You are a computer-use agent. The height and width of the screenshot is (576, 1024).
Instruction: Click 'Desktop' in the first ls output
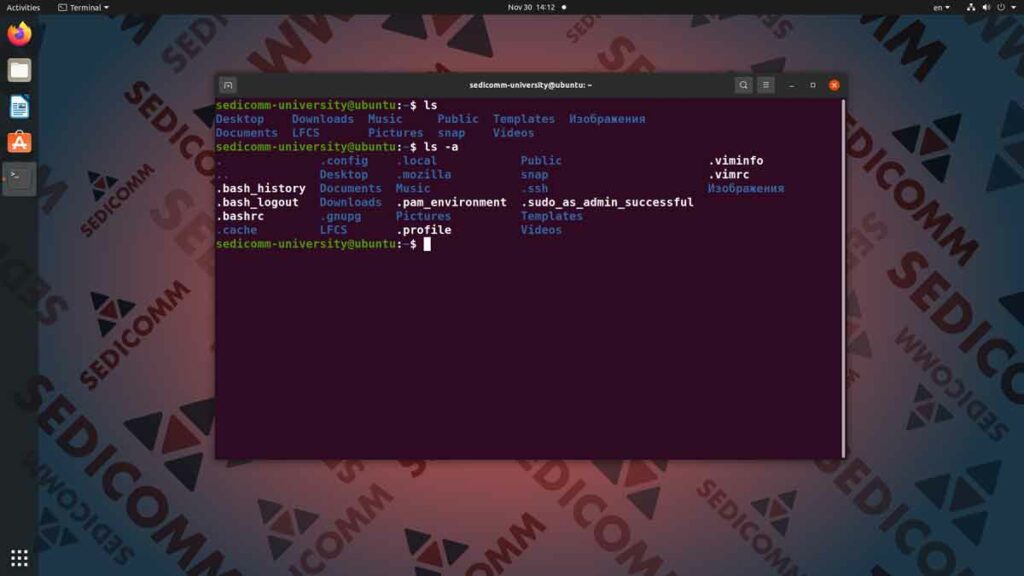240,119
